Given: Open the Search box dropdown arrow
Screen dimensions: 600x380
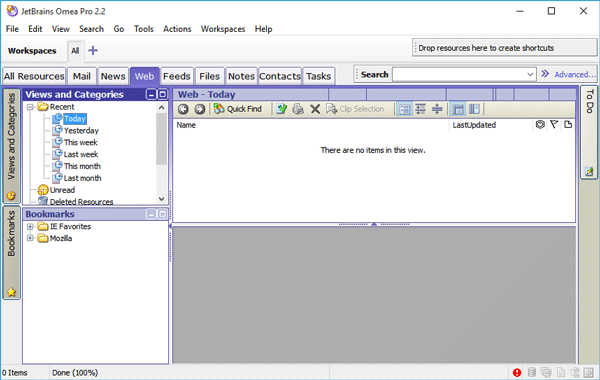Looking at the screenshot, I should pyautogui.click(x=530, y=74).
